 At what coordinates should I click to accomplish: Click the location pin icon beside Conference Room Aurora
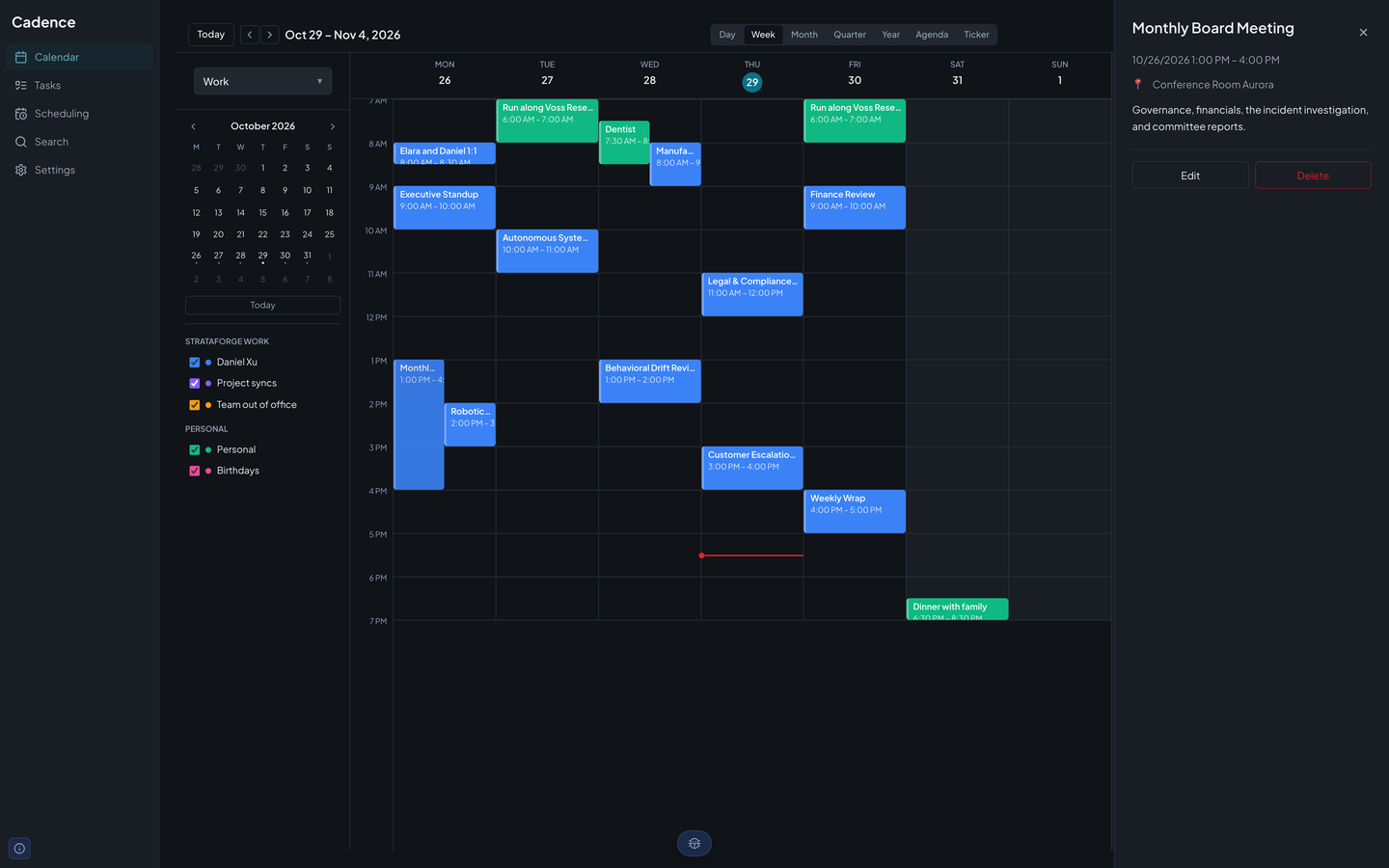click(1138, 85)
